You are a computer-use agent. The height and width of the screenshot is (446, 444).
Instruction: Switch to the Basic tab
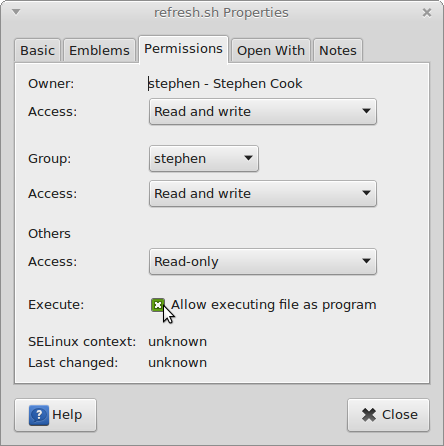point(37,50)
